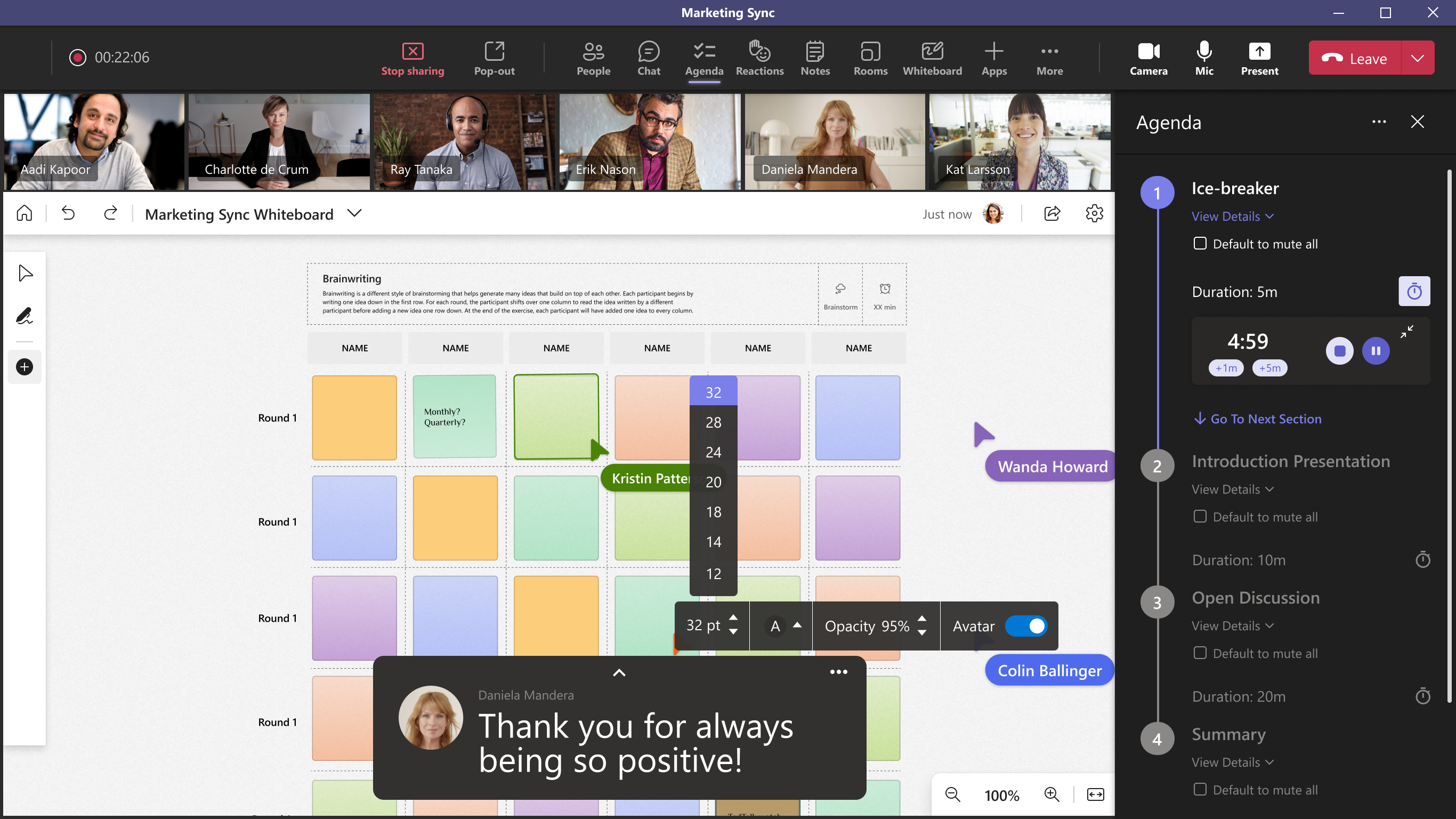
Task: Redo whiteboard action
Action: tap(110, 213)
